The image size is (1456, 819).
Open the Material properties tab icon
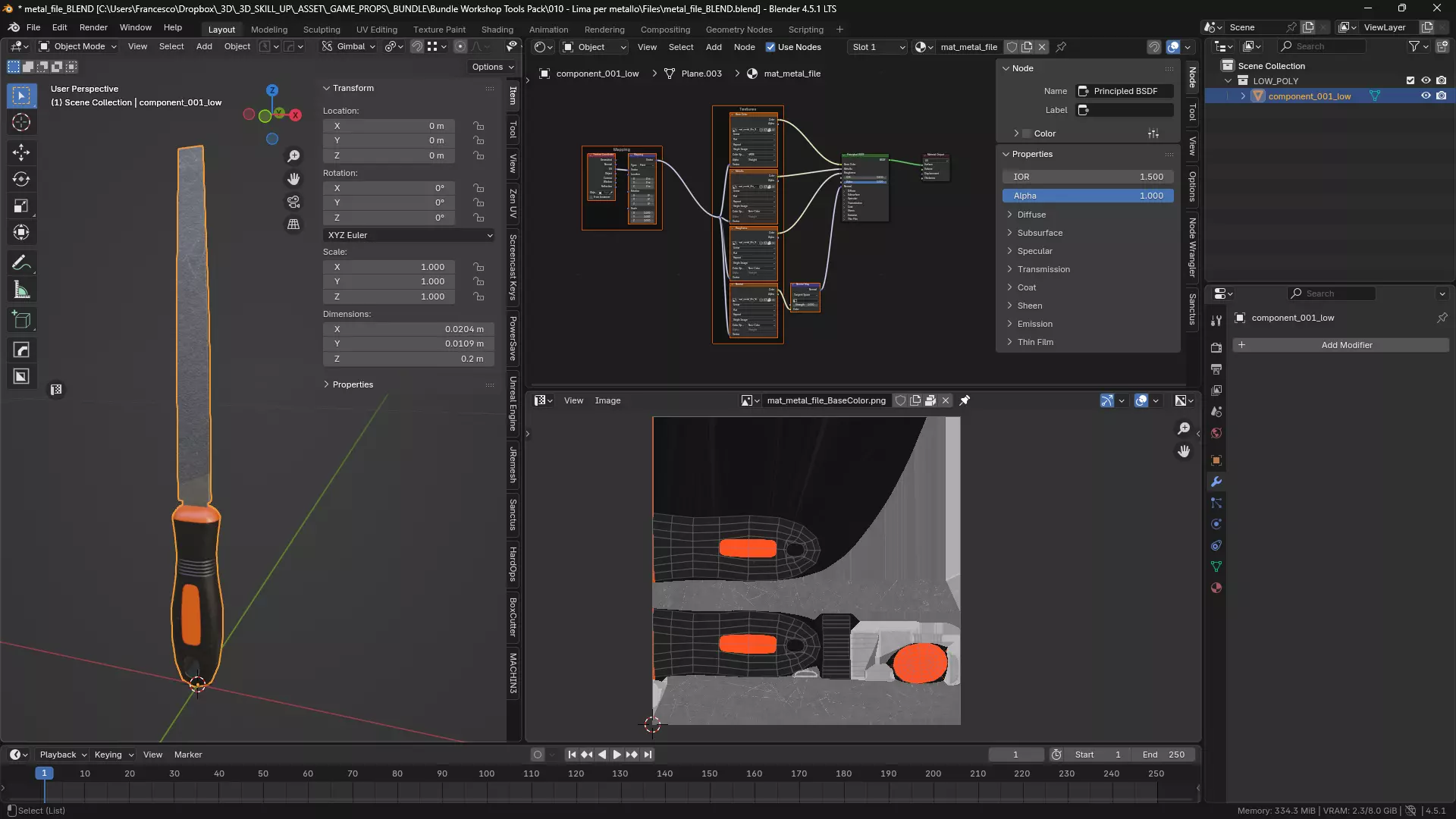click(1216, 588)
